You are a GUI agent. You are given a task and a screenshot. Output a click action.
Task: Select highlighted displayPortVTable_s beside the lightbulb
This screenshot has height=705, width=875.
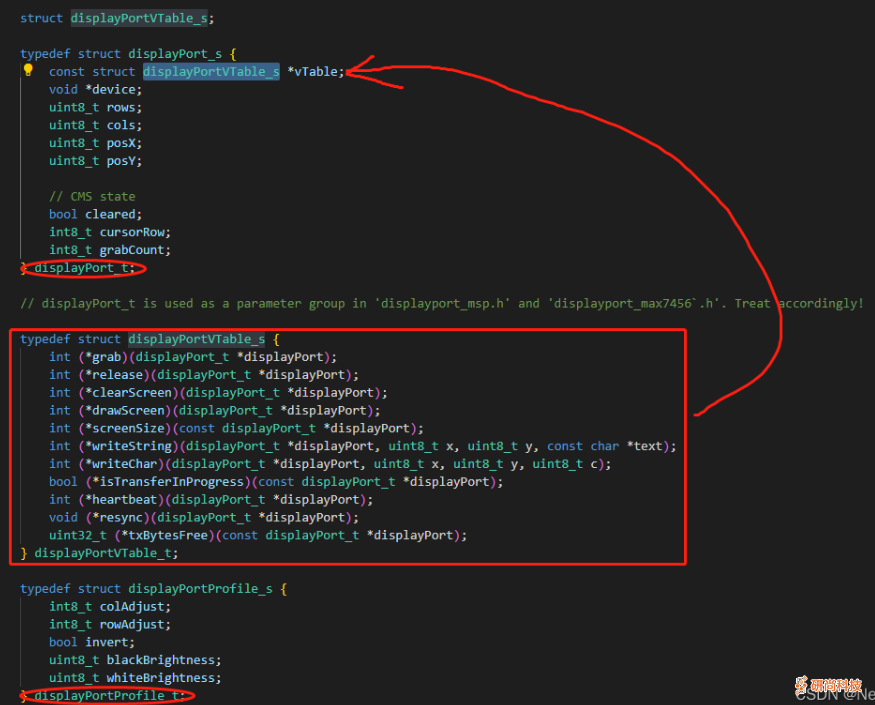click(x=211, y=72)
